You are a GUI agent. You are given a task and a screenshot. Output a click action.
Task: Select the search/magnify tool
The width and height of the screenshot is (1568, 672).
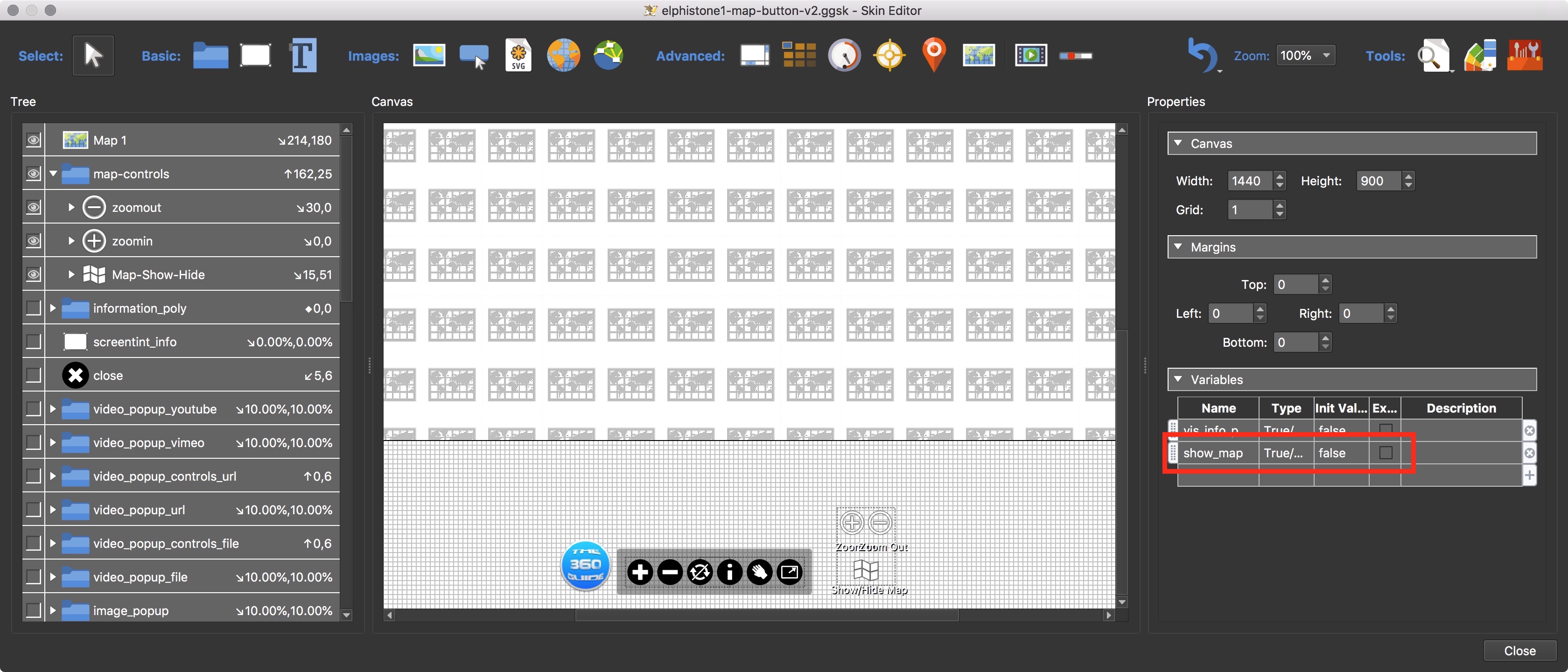(x=1433, y=56)
